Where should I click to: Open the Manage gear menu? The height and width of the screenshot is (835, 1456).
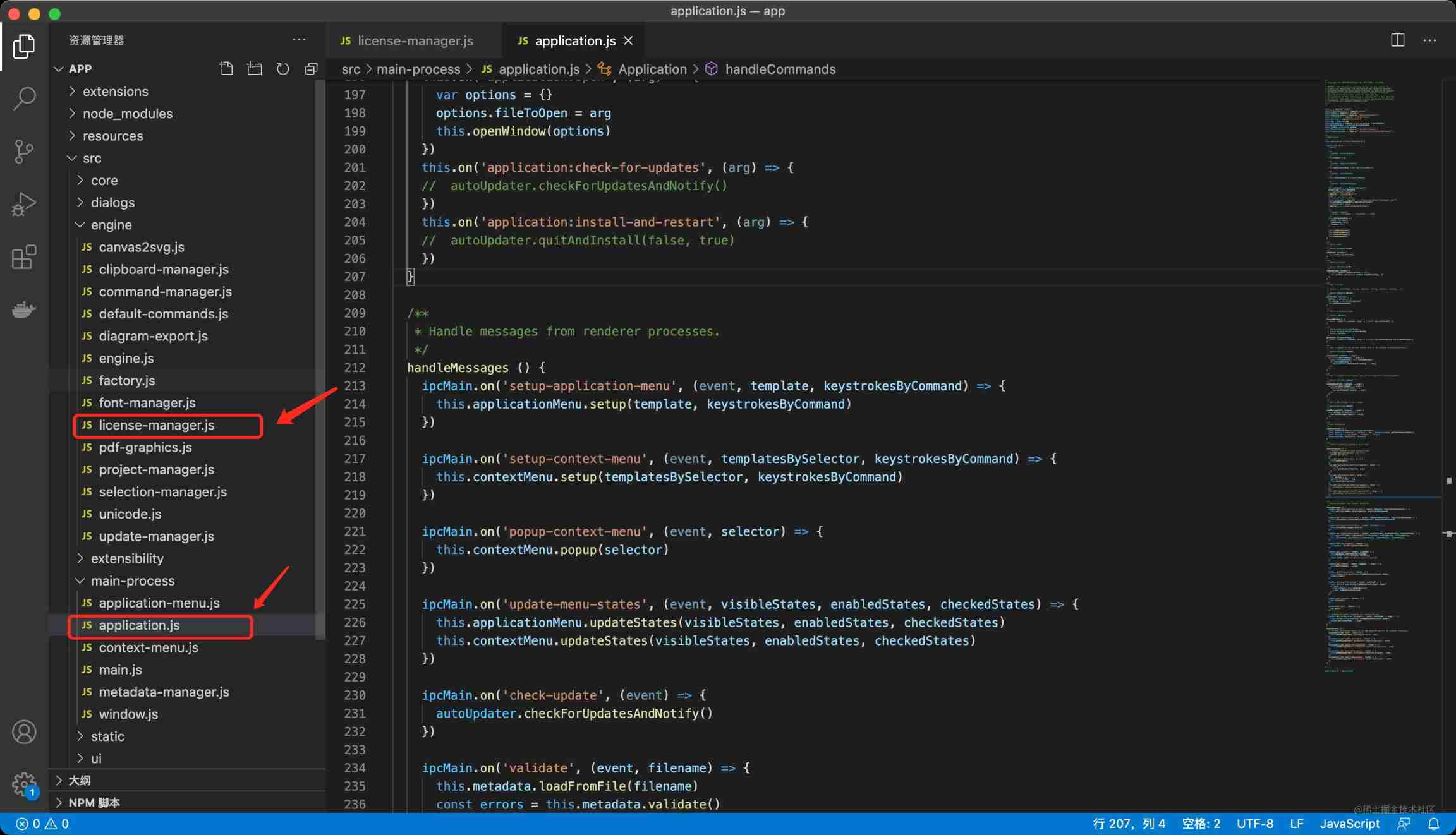[x=24, y=784]
